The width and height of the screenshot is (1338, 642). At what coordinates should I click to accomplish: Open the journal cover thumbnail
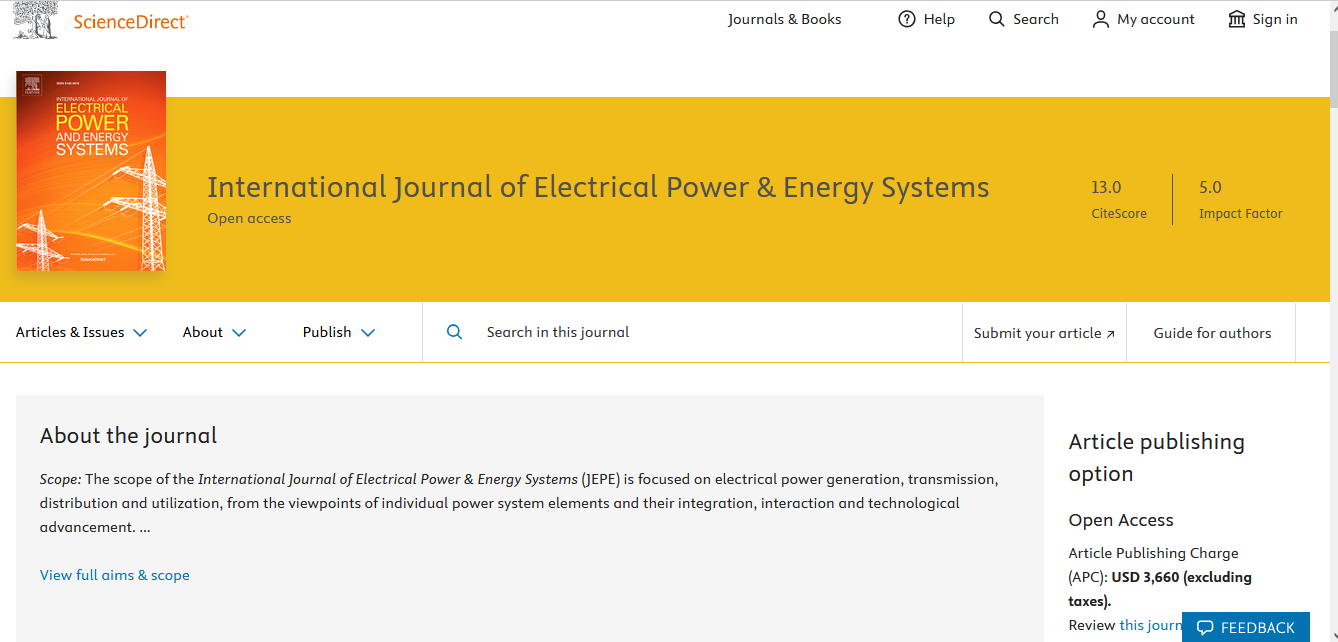click(91, 171)
